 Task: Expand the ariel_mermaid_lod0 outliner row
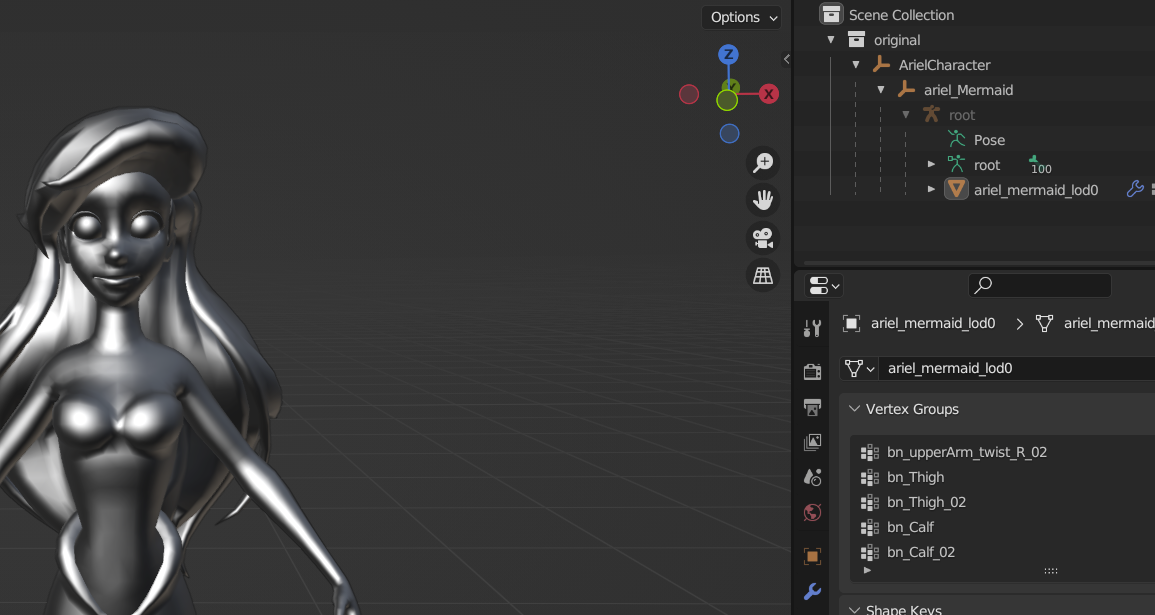pos(931,189)
